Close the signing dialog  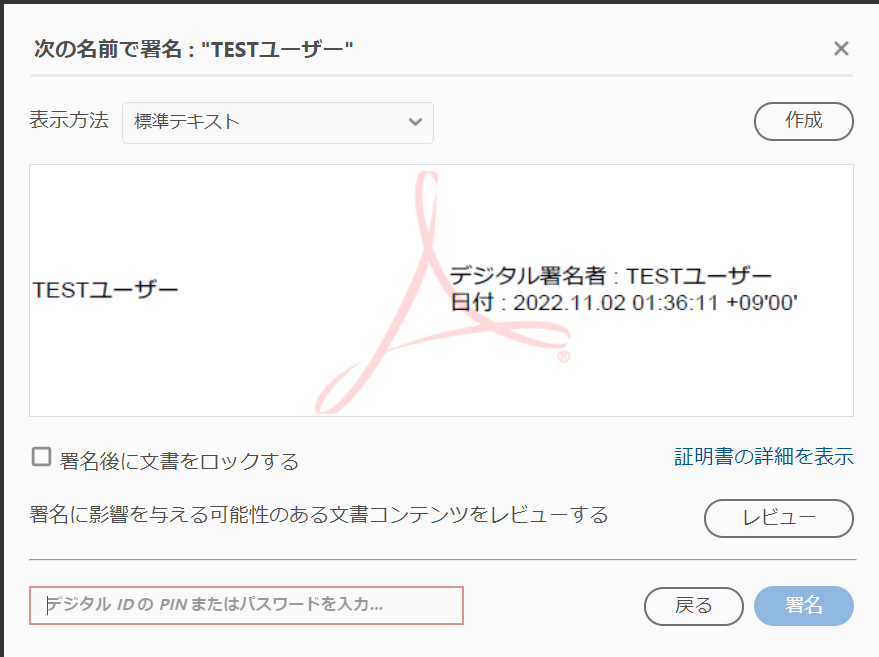841,47
